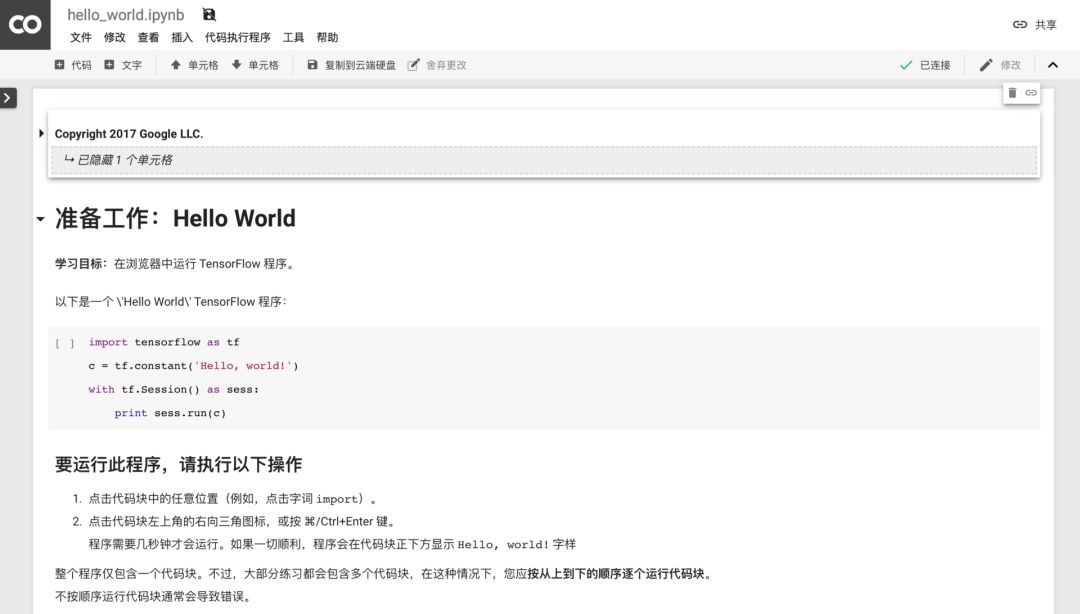Image resolution: width=1080 pixels, height=614 pixels.
Task: Click the notebook title hello_world.ipynb
Action: (x=125, y=14)
